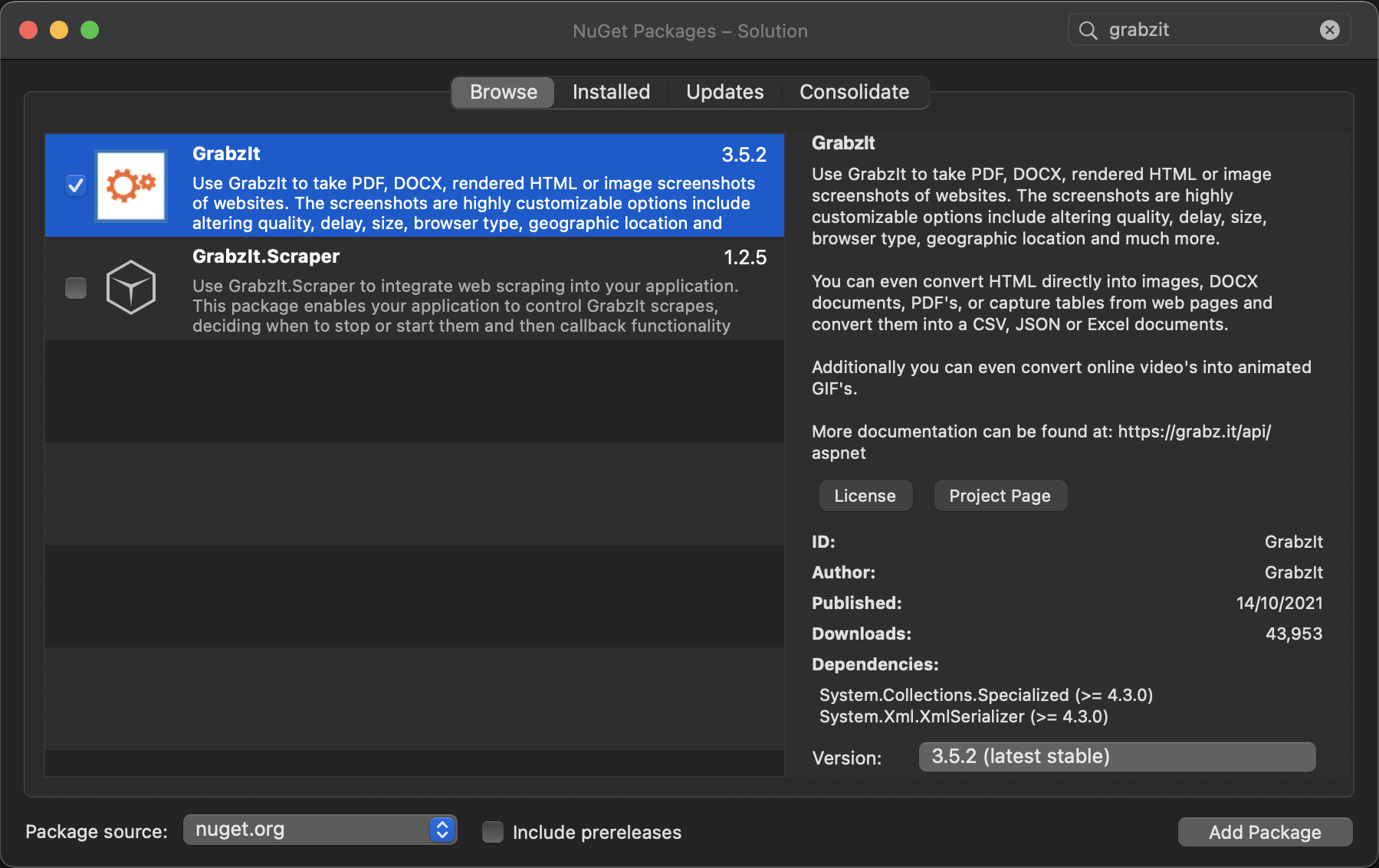Click the GrabzIt package gear icon
1379x868 pixels.
coord(130,185)
